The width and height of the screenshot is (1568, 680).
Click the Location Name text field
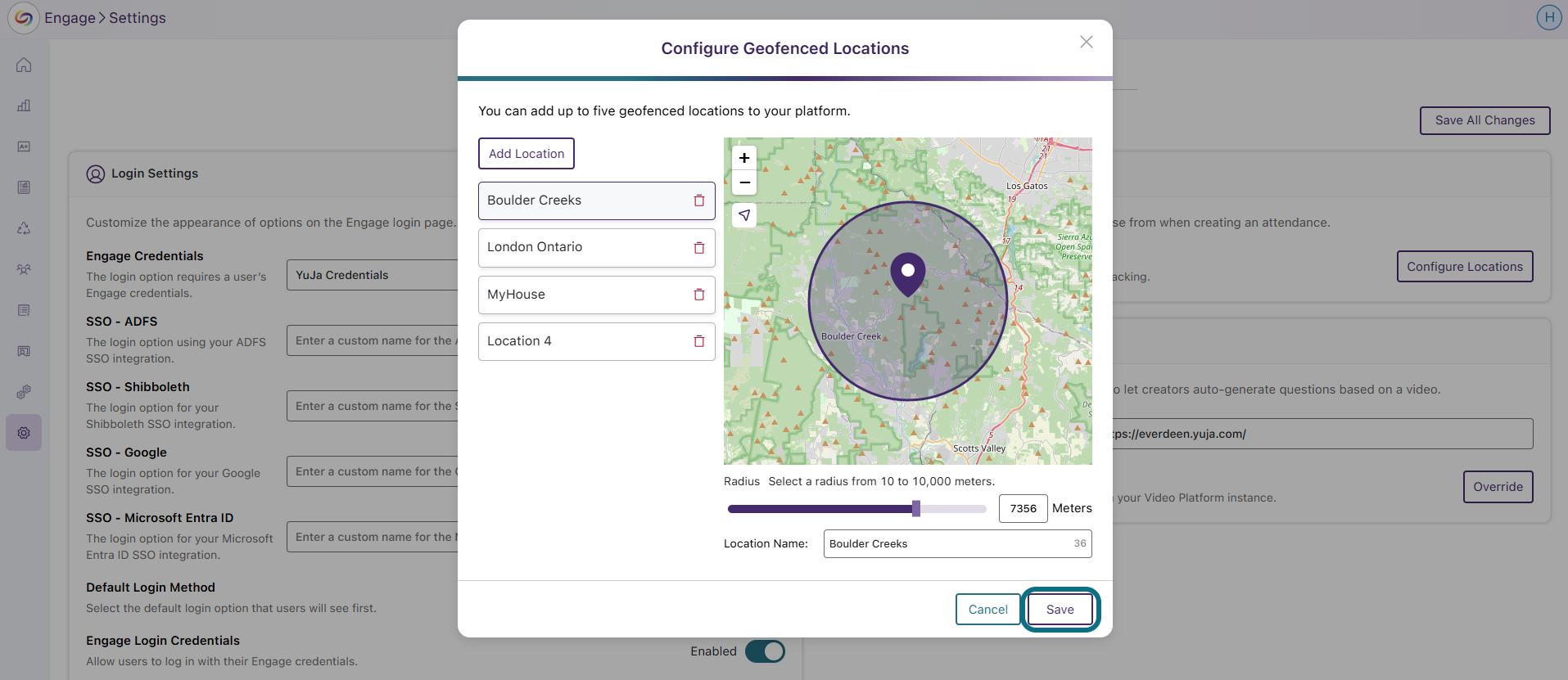tap(958, 544)
